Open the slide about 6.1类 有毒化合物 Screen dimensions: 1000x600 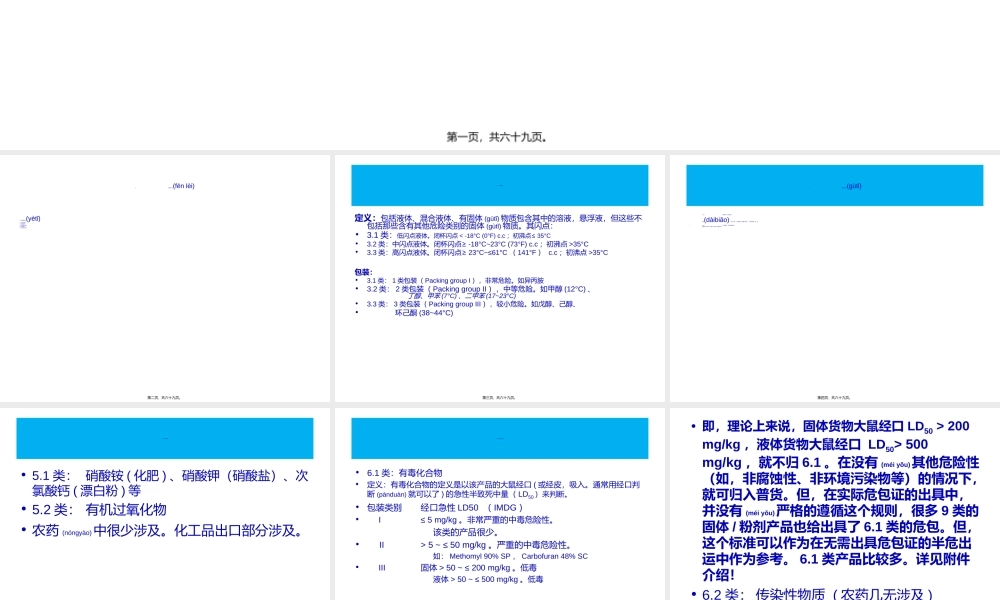pos(500,500)
